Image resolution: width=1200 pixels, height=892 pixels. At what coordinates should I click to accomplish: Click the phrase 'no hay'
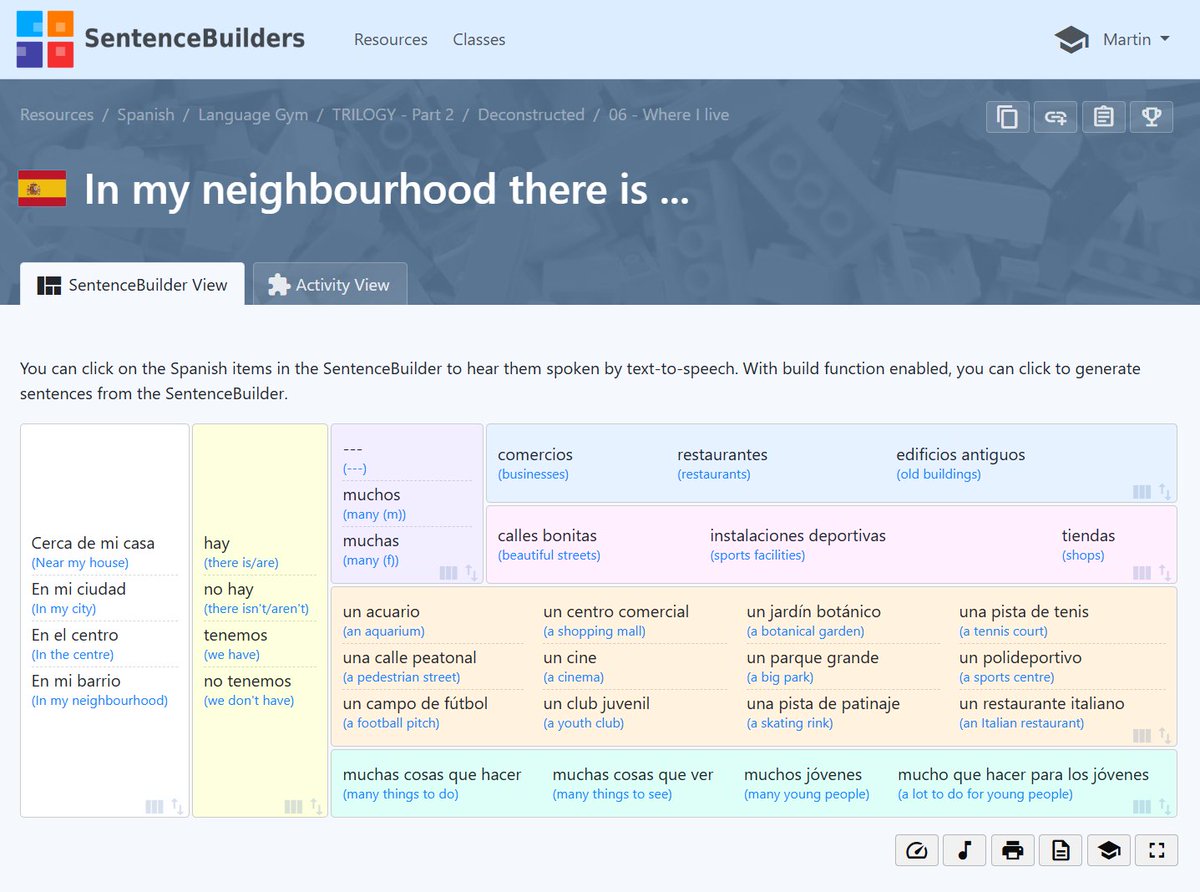(x=229, y=589)
